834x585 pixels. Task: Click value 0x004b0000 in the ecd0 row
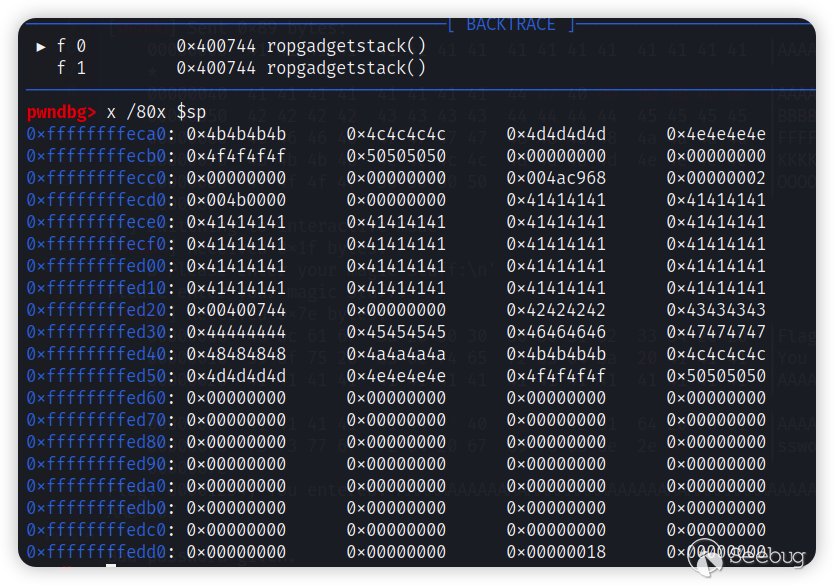[x=236, y=200]
